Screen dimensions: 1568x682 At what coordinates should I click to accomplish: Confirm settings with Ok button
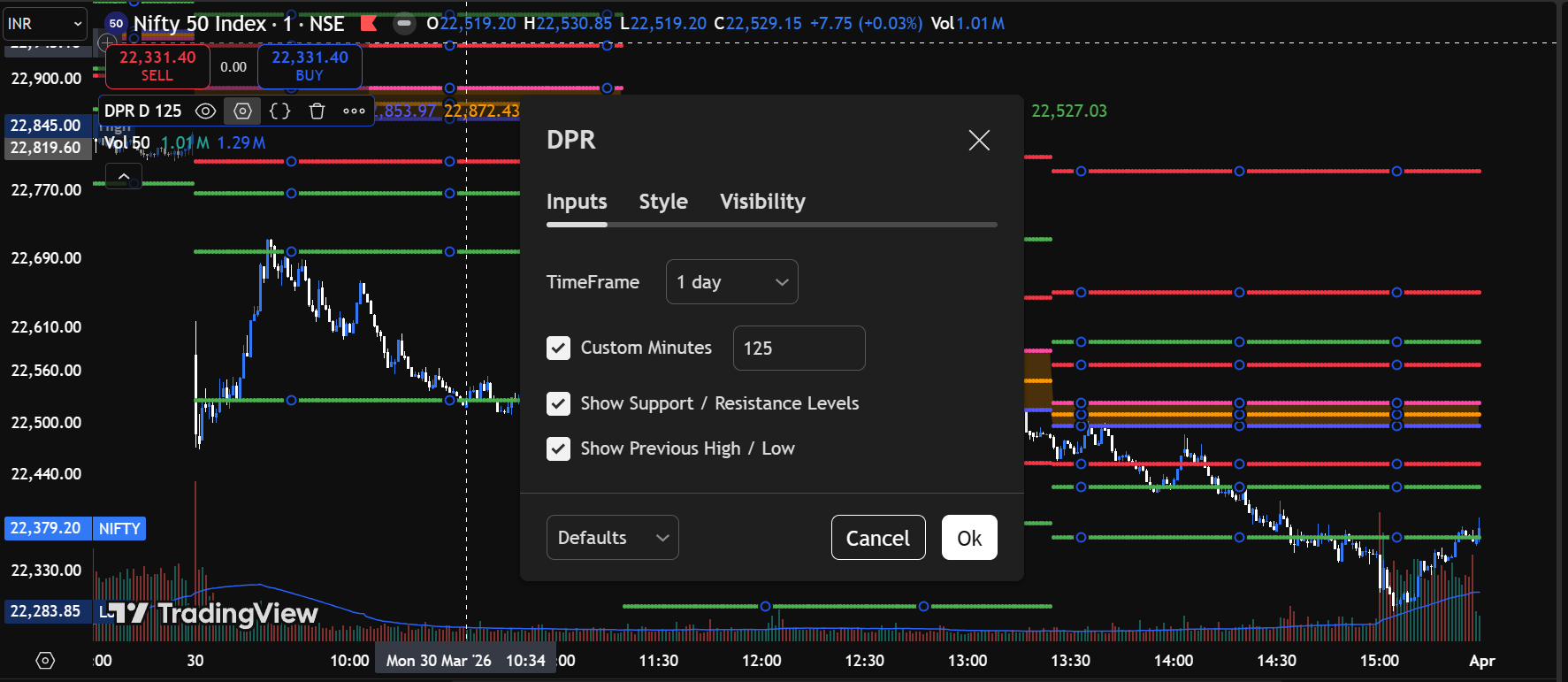coord(969,538)
